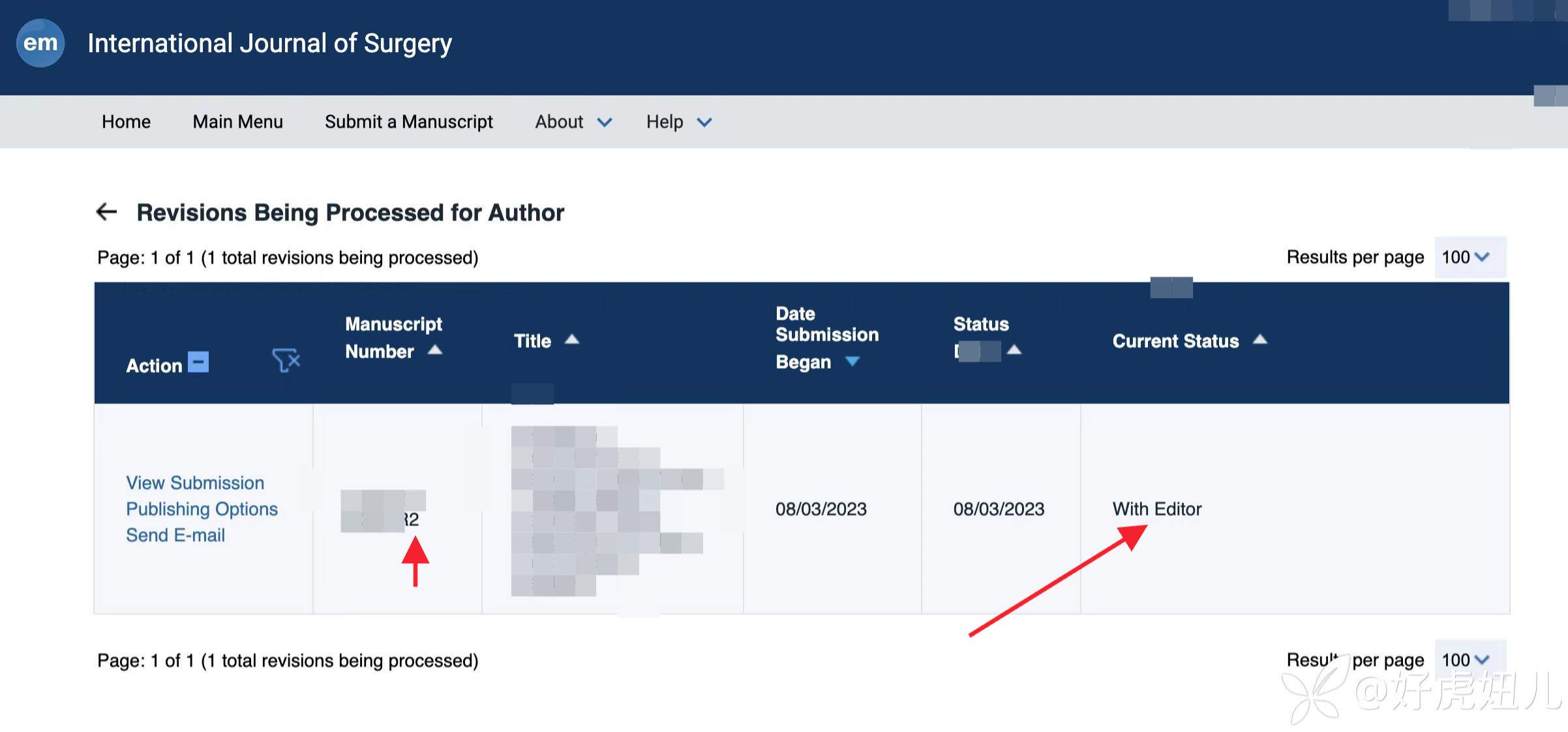Expand the Help menu chevron
The image size is (1568, 732).
point(704,123)
